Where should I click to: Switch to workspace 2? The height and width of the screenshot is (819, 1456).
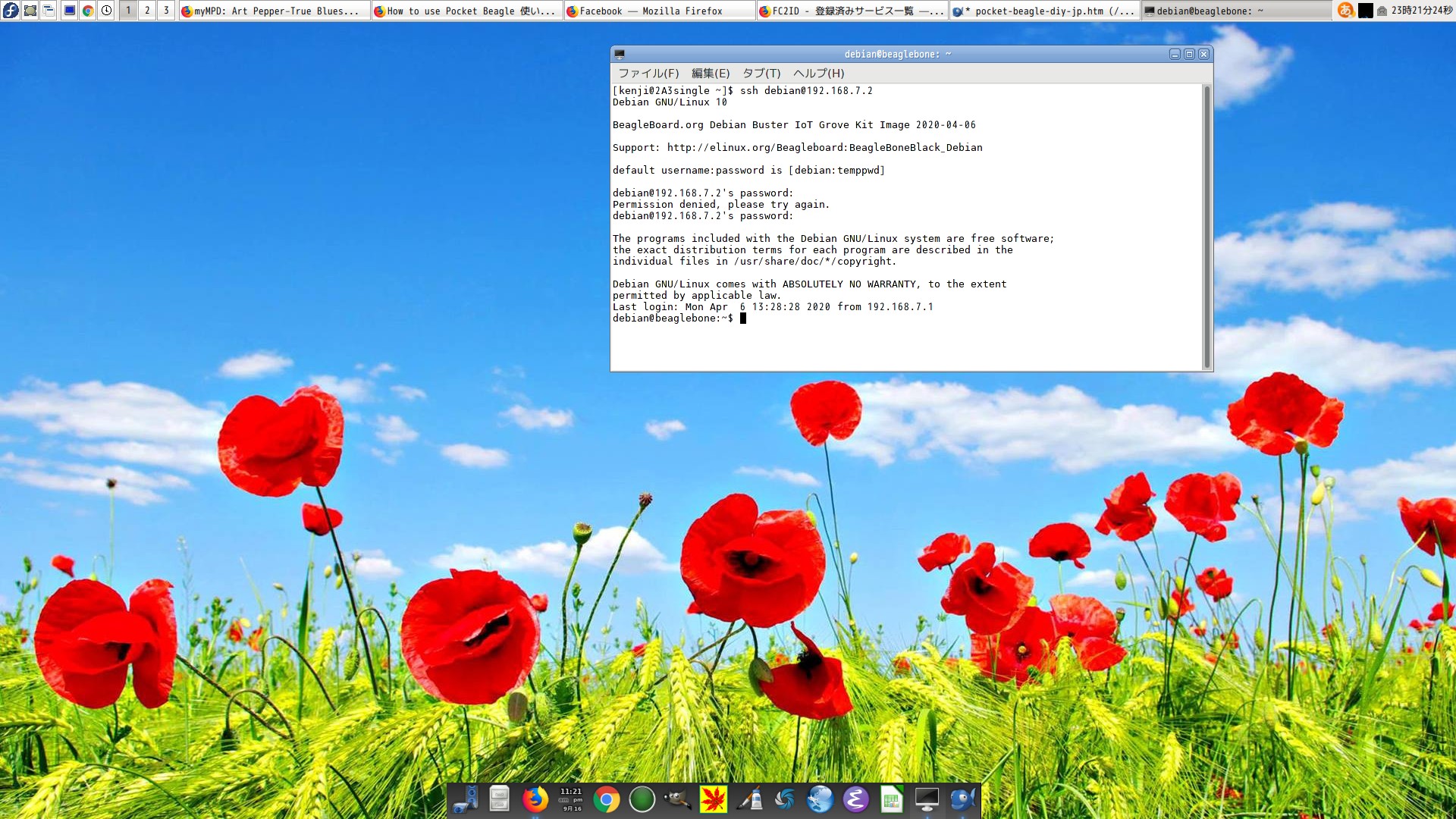click(146, 11)
